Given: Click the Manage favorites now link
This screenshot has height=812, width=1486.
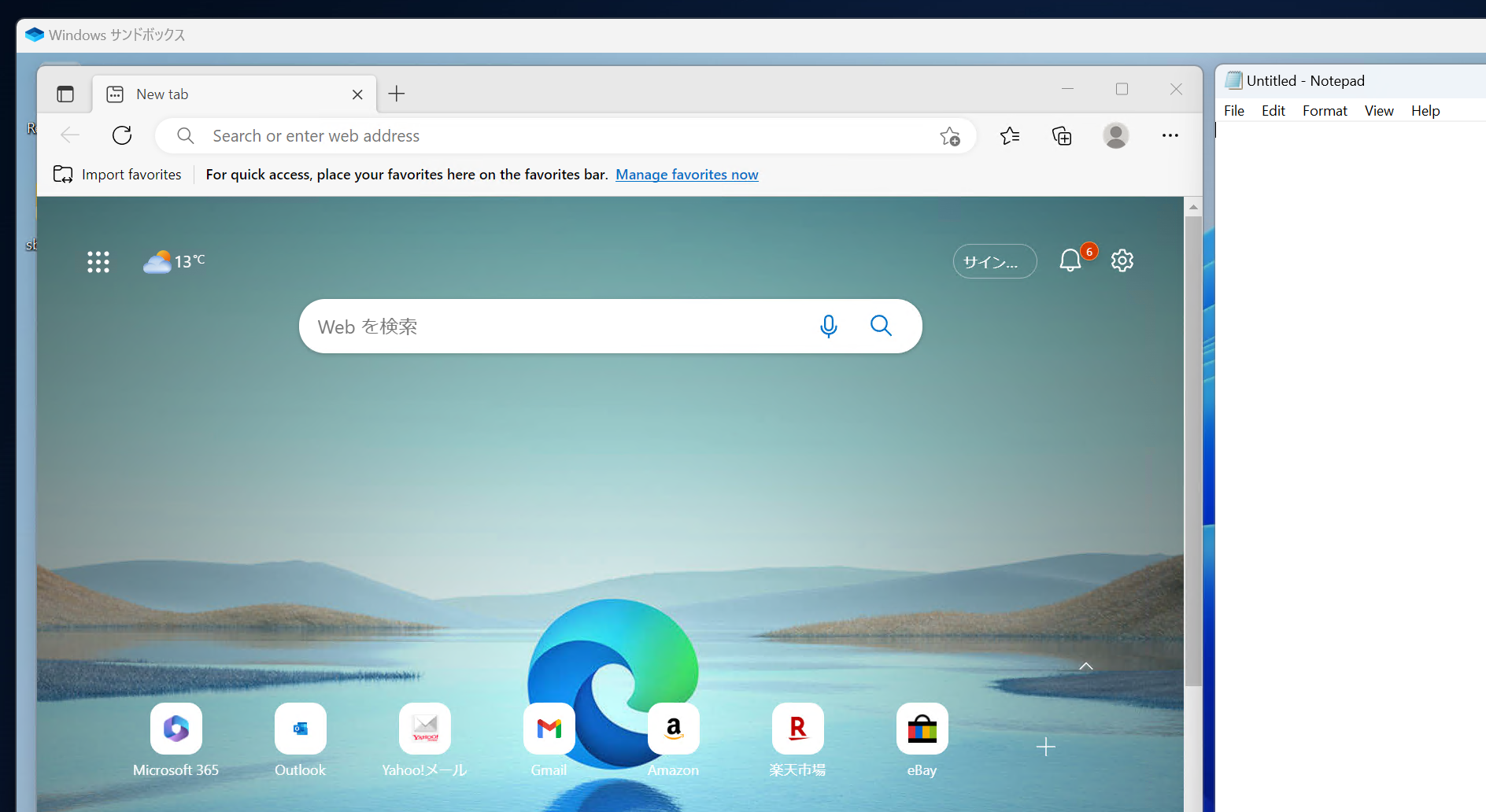Looking at the screenshot, I should [x=686, y=174].
